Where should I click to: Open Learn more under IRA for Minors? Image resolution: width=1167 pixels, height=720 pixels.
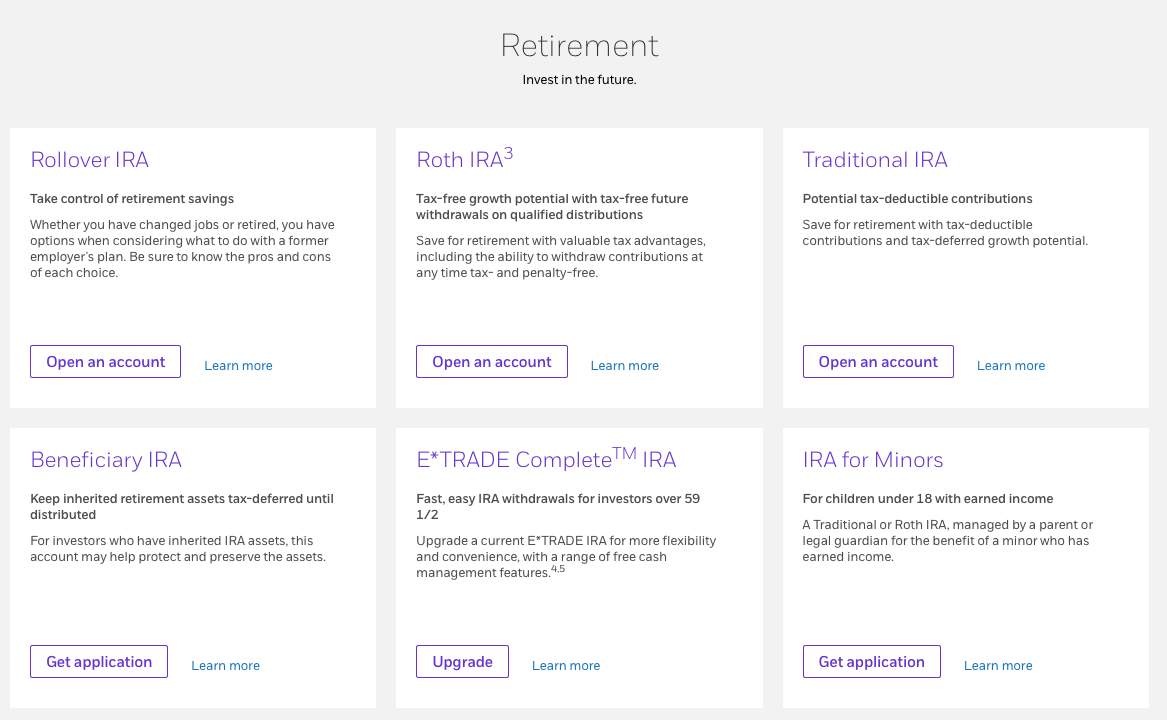click(x=998, y=665)
